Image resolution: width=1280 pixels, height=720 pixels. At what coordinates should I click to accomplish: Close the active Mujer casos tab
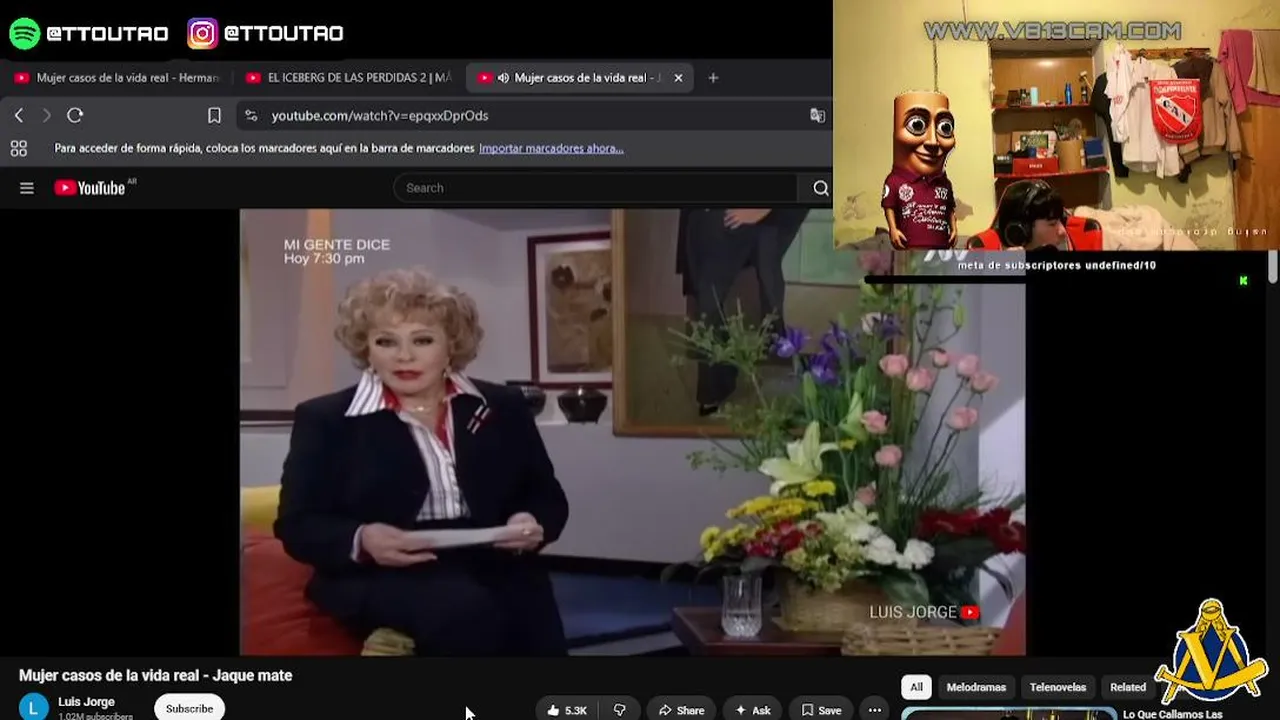678,78
